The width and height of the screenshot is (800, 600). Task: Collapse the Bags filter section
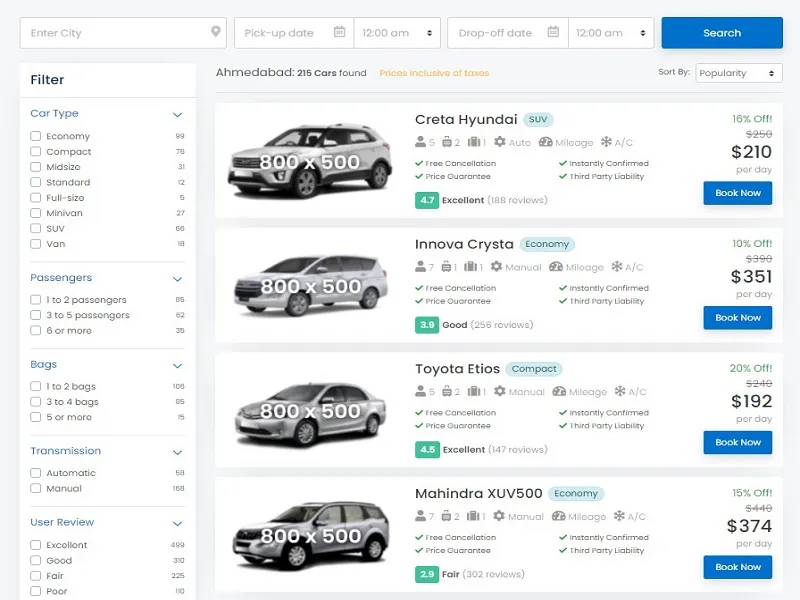177,365
